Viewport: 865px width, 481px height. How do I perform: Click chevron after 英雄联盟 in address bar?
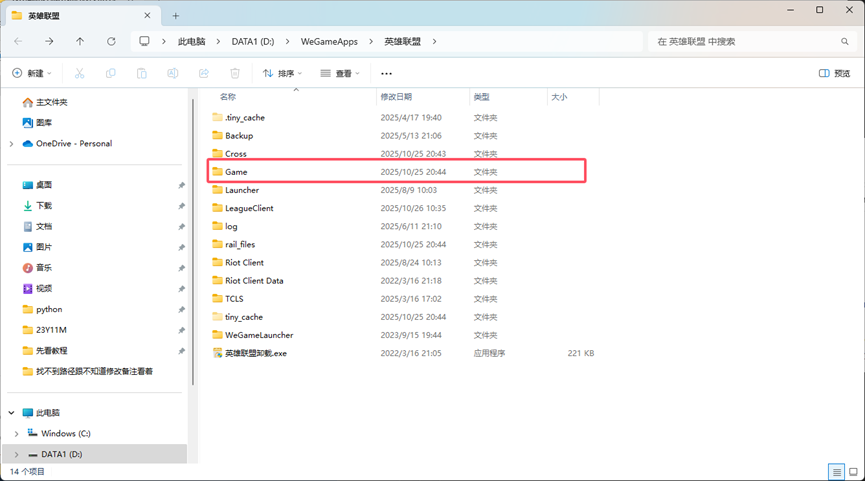coord(435,41)
